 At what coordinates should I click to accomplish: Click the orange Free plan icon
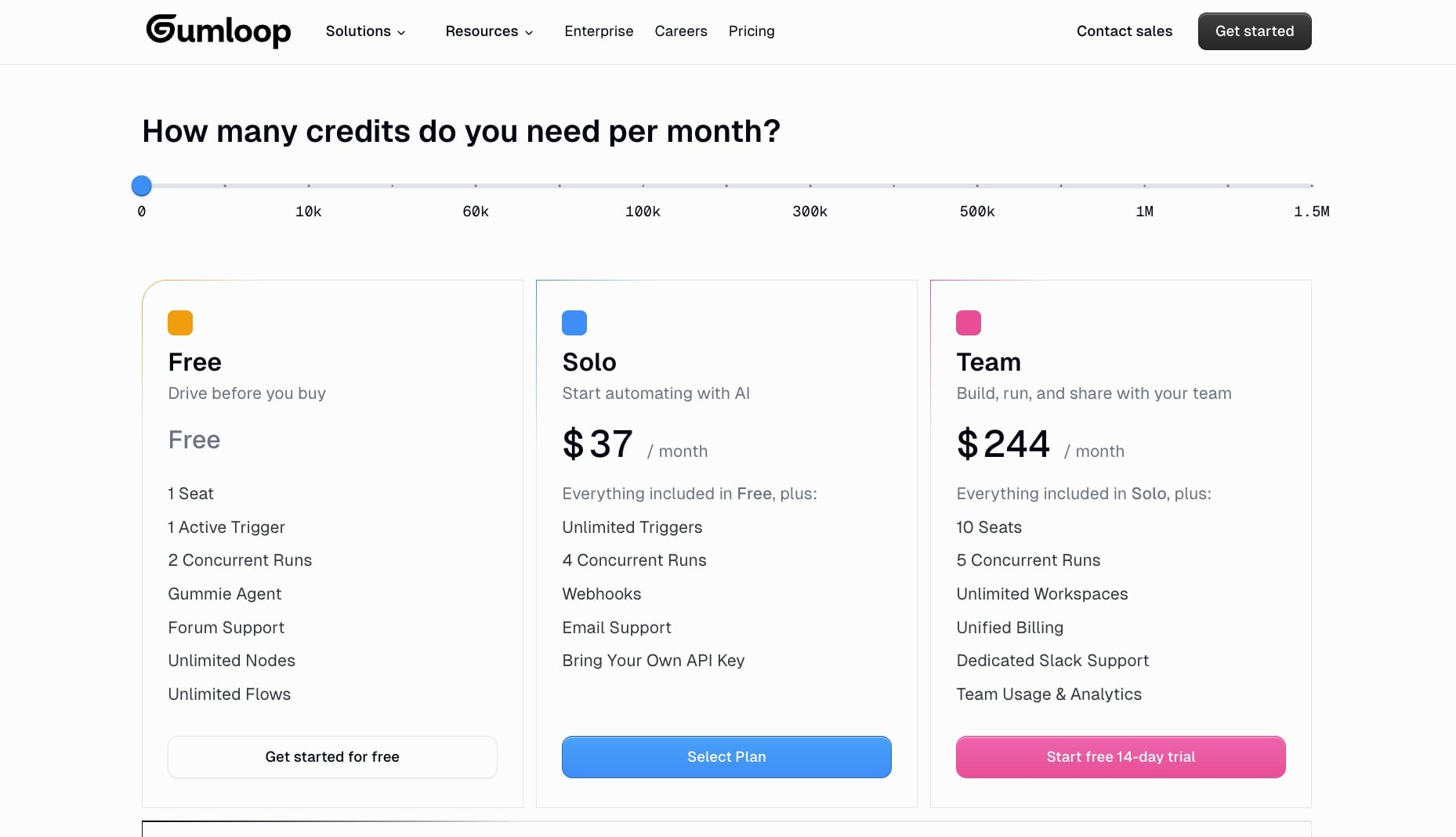(180, 323)
